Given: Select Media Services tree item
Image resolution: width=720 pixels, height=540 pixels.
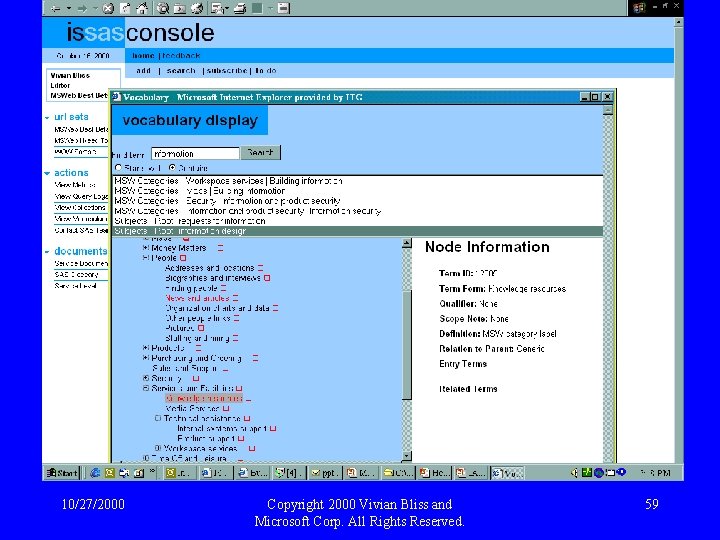Looking at the screenshot, I should tap(192, 408).
